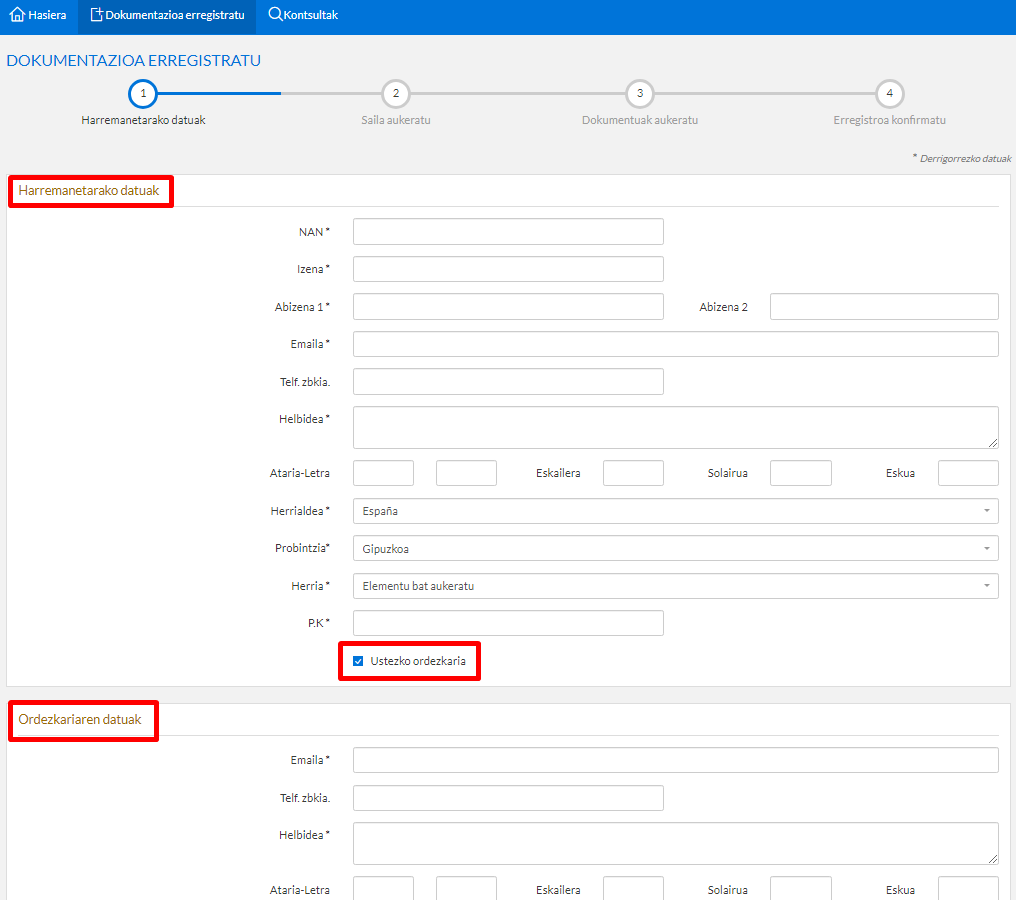Select the contact Emaila field

(675, 344)
